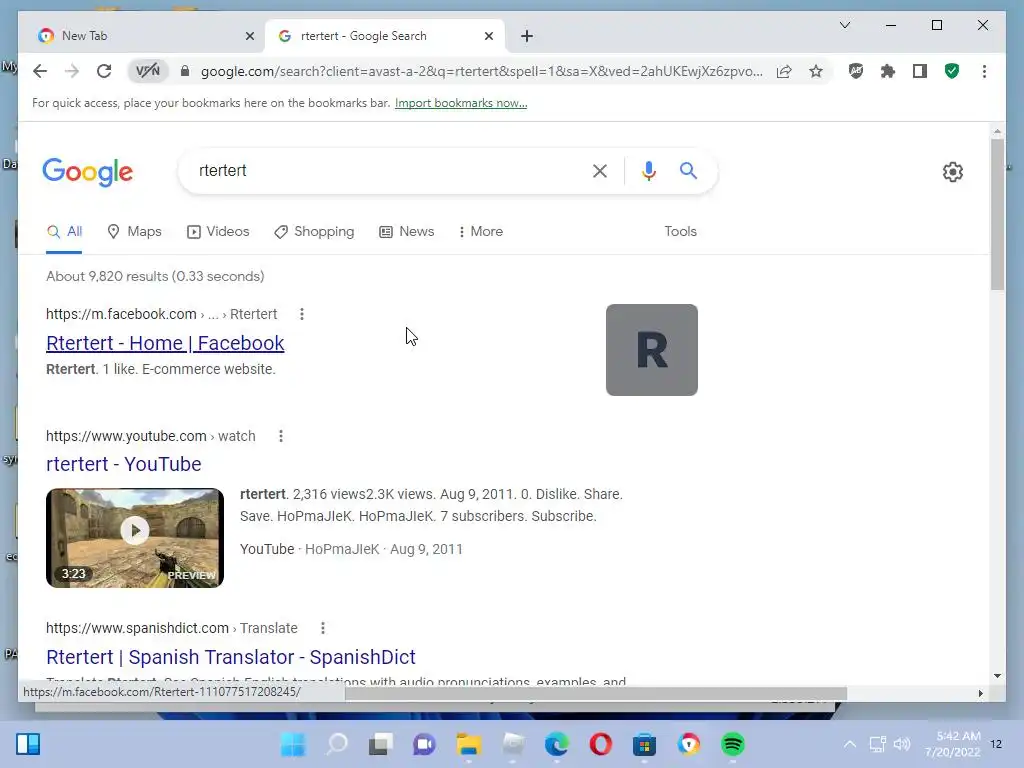Play the YouTube video preview thumbnail

(135, 538)
